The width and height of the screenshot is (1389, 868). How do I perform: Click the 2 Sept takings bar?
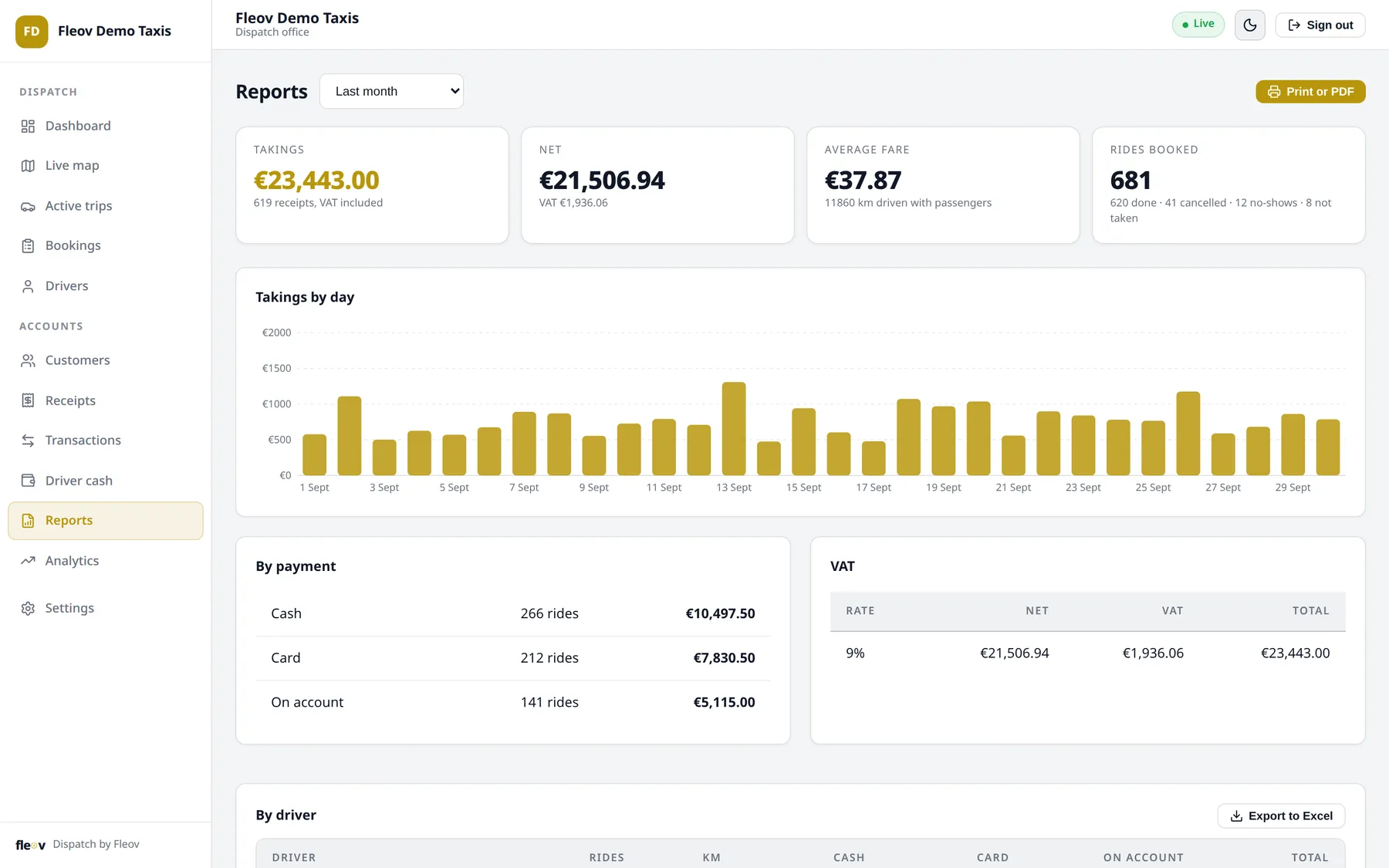tap(349, 436)
